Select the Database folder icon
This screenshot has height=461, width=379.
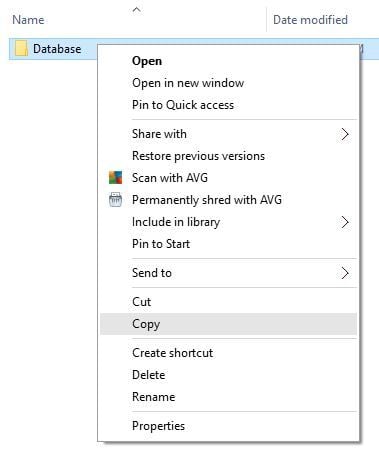(x=21, y=49)
